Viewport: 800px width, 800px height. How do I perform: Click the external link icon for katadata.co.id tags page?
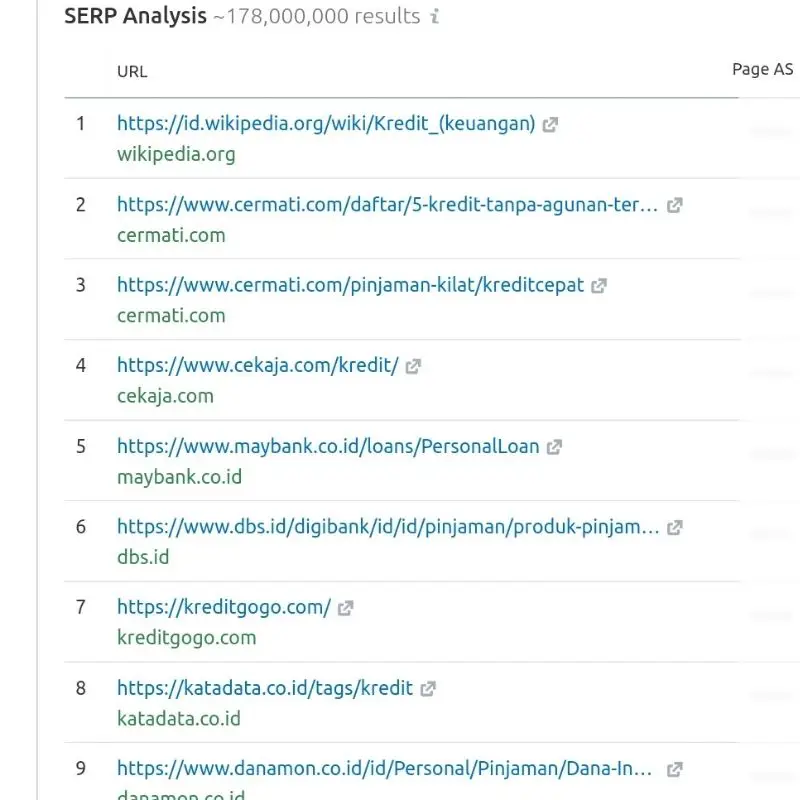(x=430, y=688)
